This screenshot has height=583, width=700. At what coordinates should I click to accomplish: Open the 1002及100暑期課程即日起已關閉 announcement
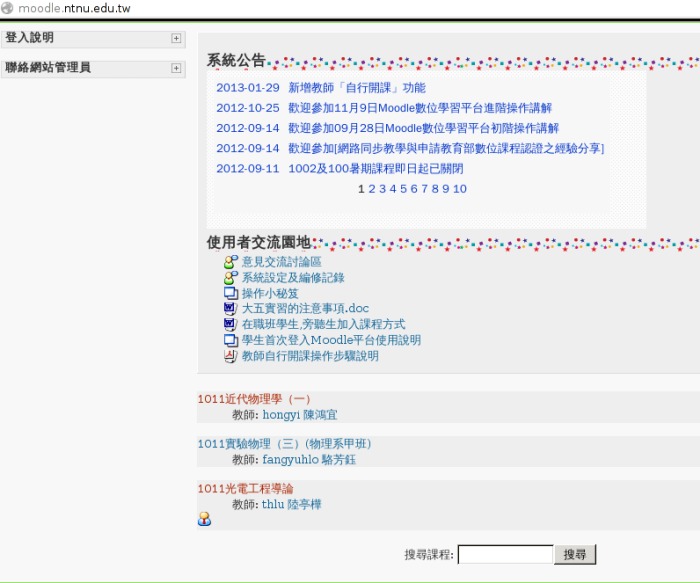376,169
